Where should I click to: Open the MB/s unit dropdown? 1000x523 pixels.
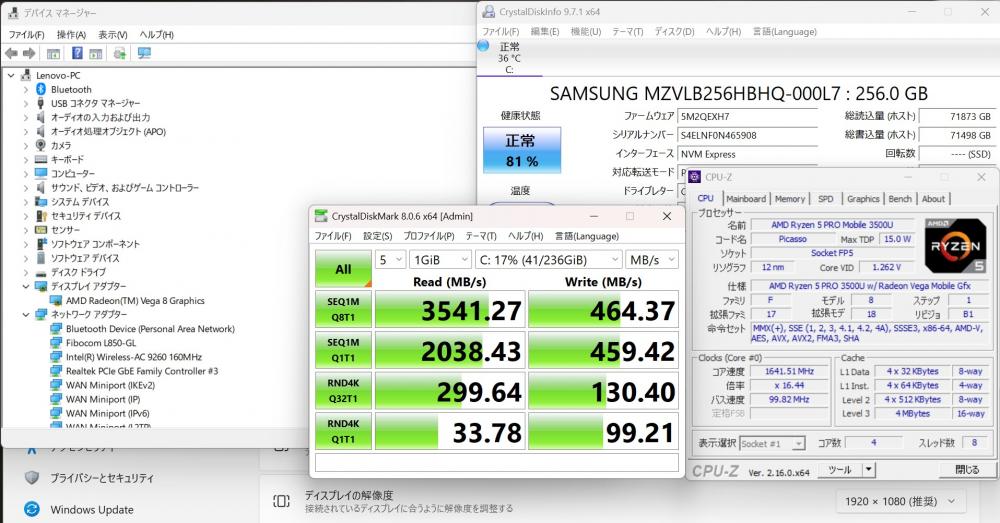(652, 260)
